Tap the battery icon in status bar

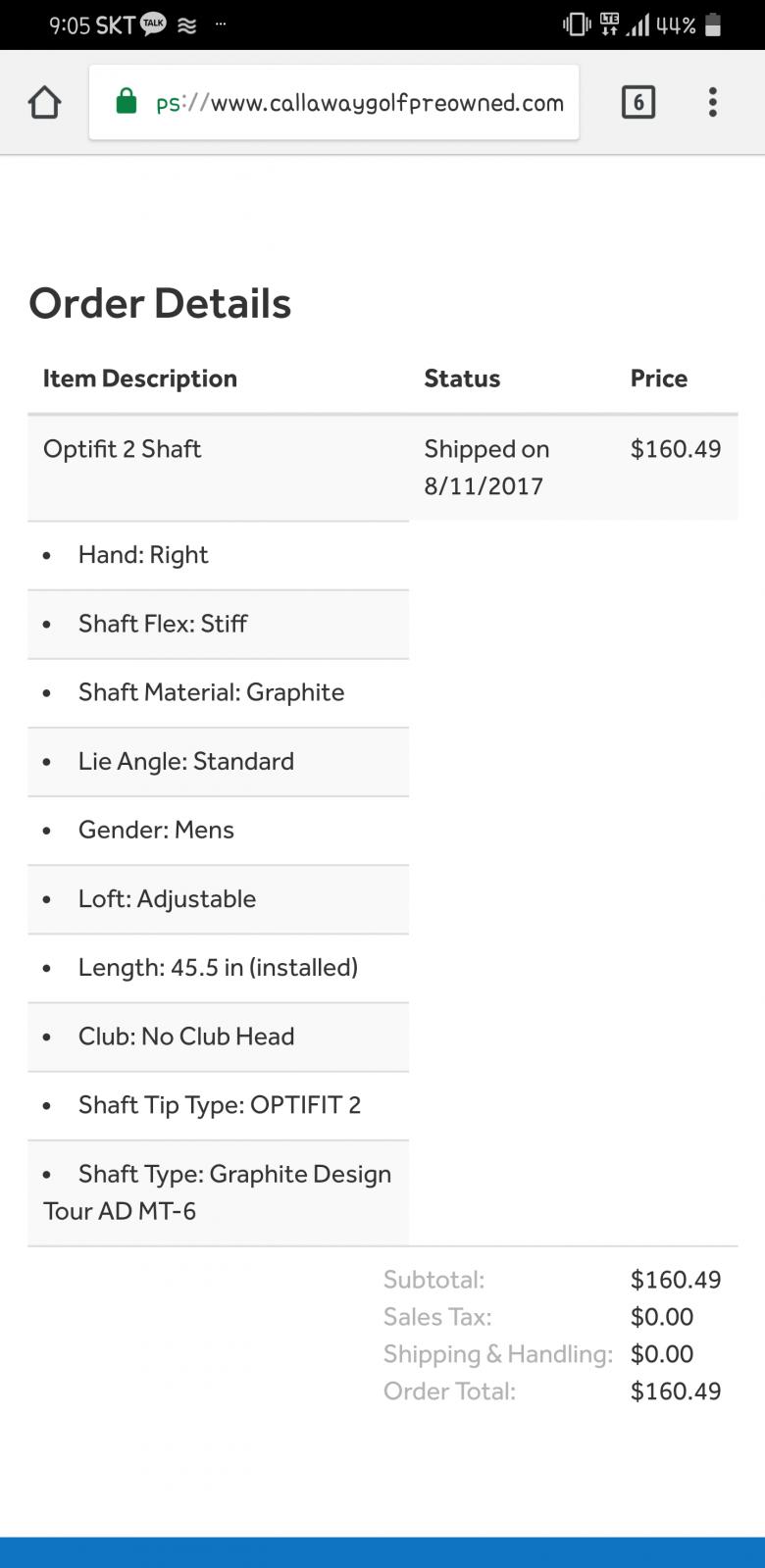[713, 25]
